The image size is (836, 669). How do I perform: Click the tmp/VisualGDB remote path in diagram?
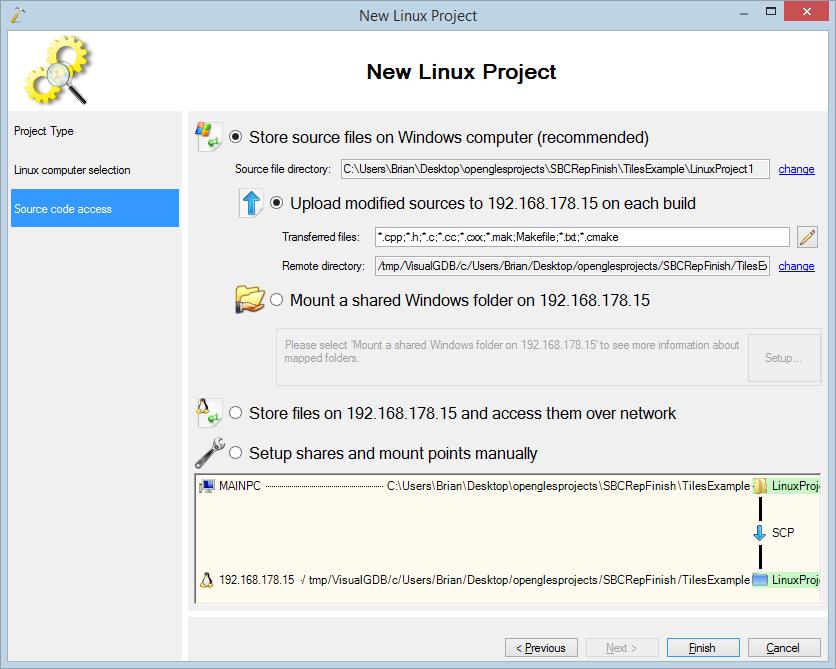coord(529,579)
